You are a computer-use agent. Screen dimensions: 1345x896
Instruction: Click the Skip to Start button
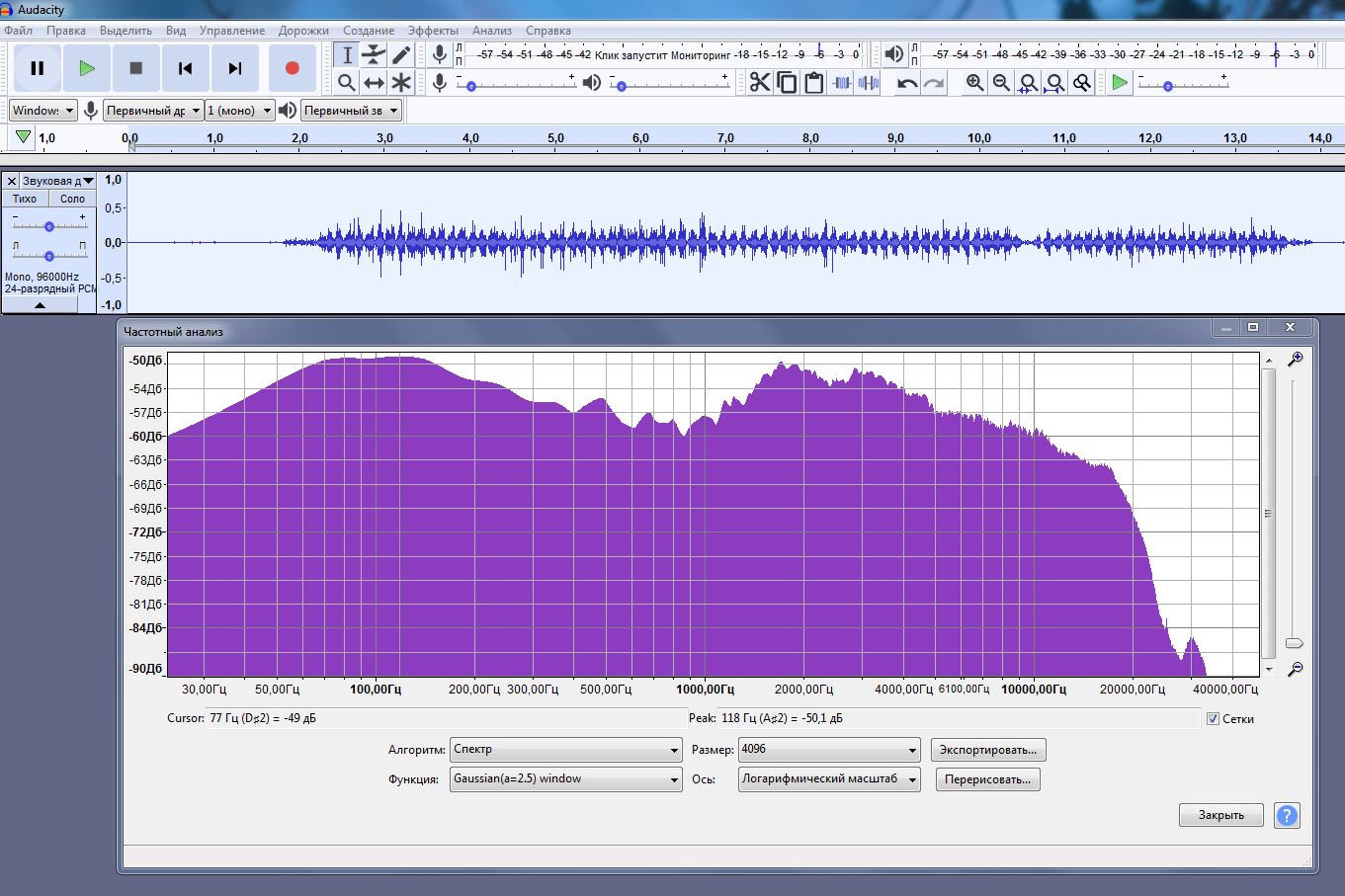click(x=185, y=68)
